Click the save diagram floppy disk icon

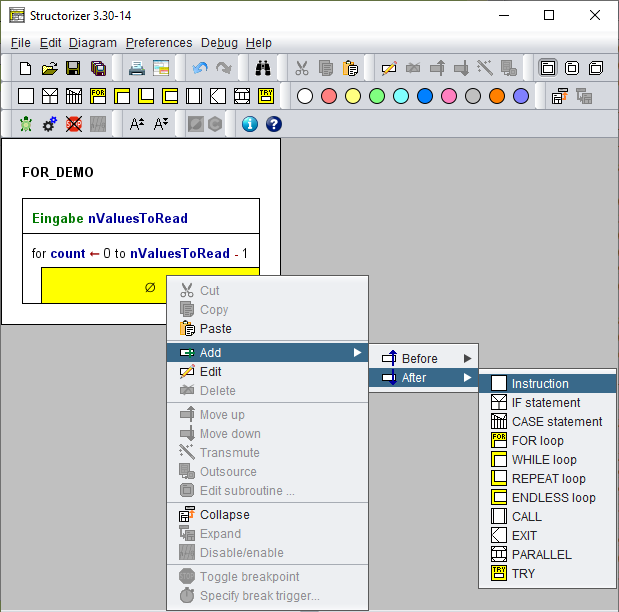click(x=73, y=68)
